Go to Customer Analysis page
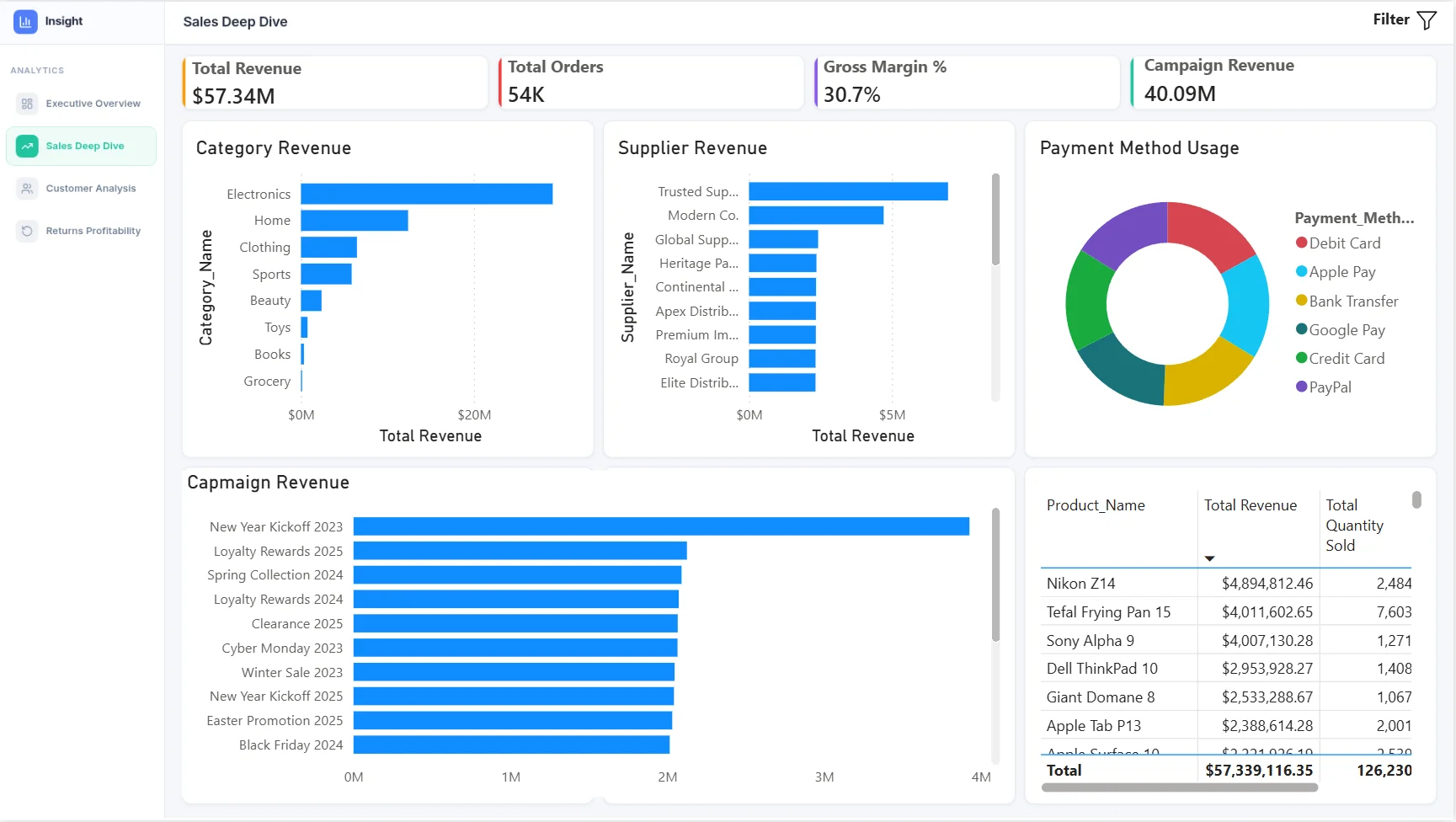This screenshot has height=822, width=1456. (81, 189)
